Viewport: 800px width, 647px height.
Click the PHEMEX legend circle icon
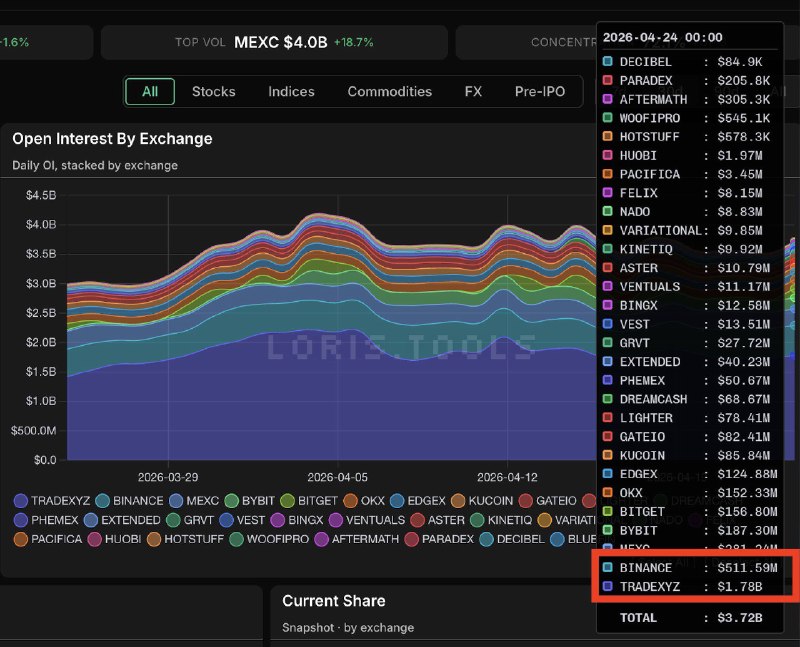(21, 520)
